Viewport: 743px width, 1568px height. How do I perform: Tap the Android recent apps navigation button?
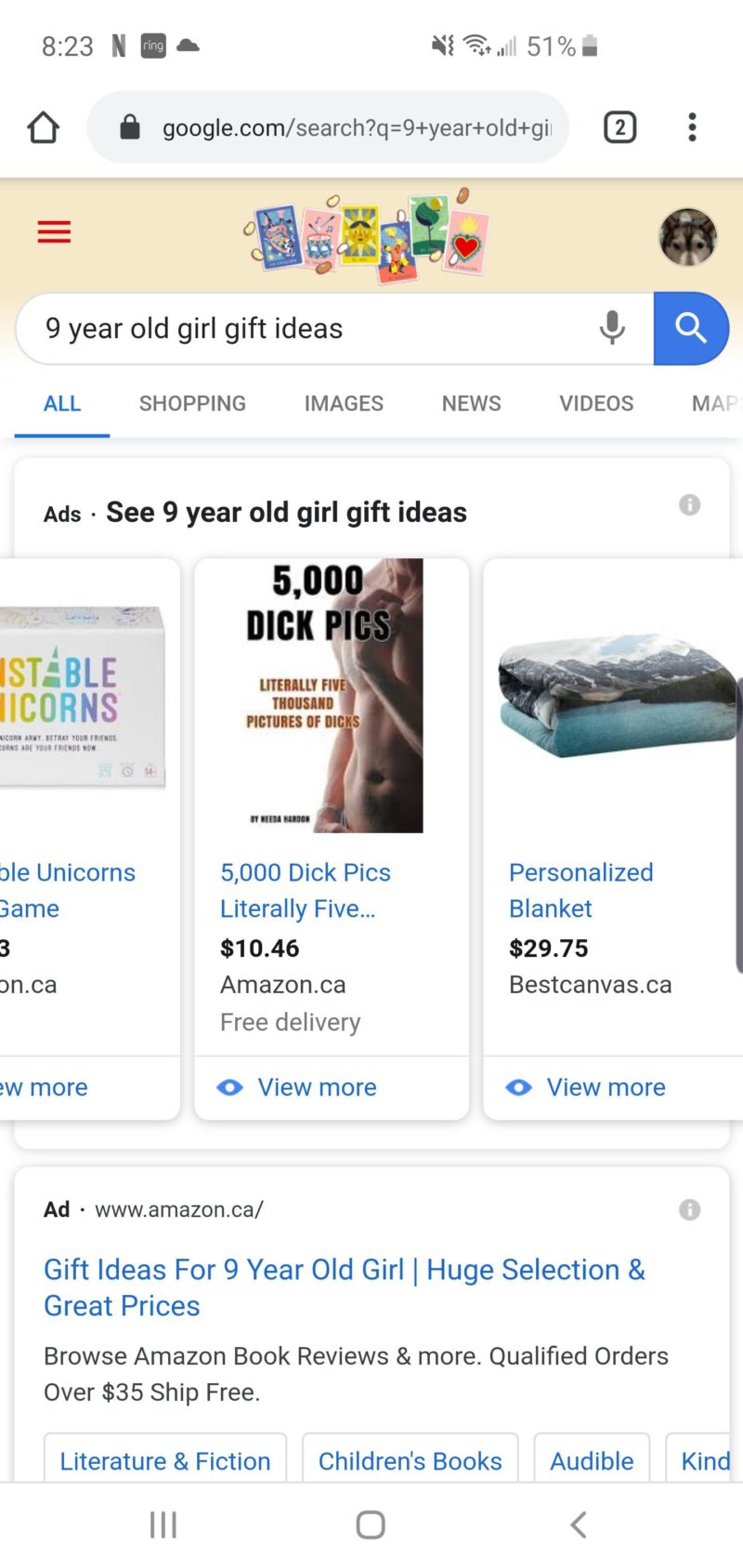pos(163,1524)
